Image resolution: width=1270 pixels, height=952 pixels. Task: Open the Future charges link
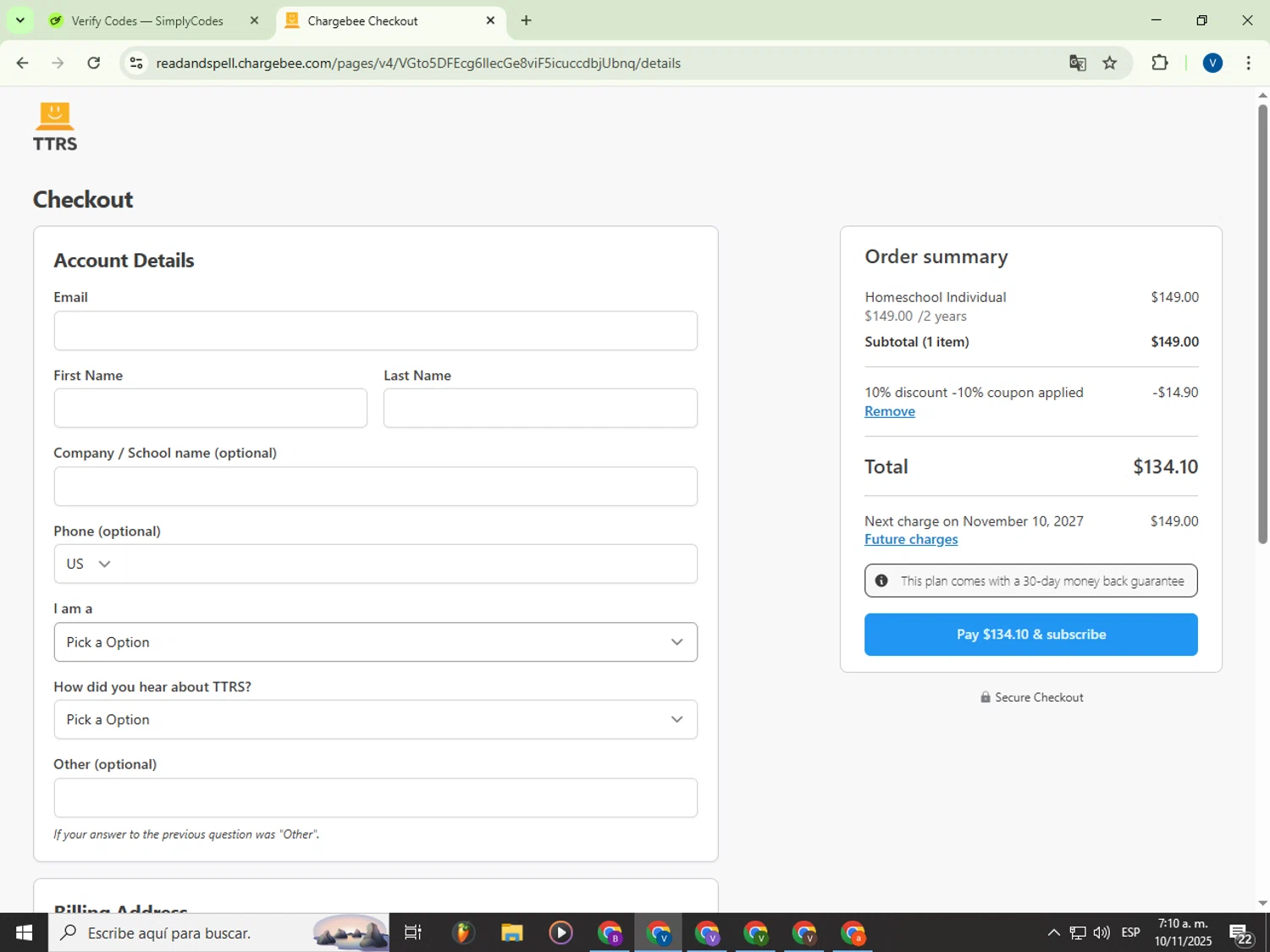(x=911, y=539)
